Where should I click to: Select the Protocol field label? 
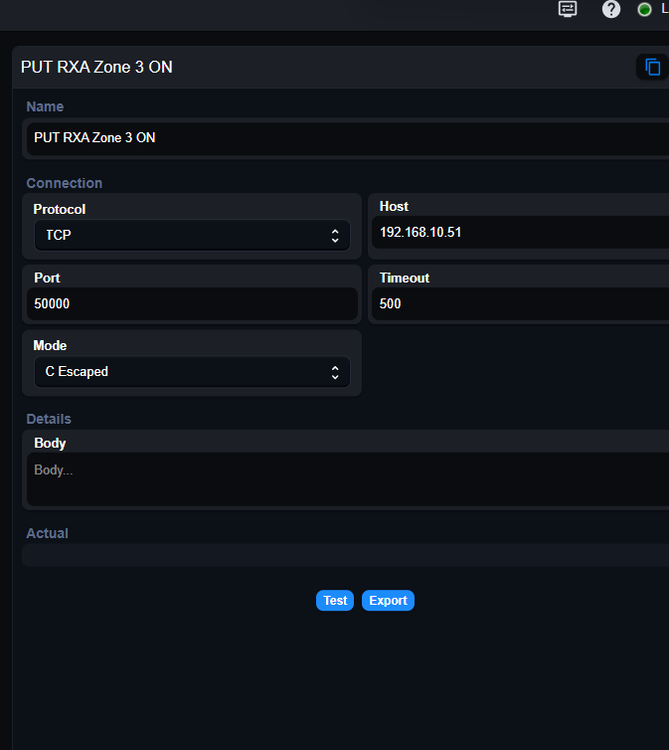click(59, 209)
